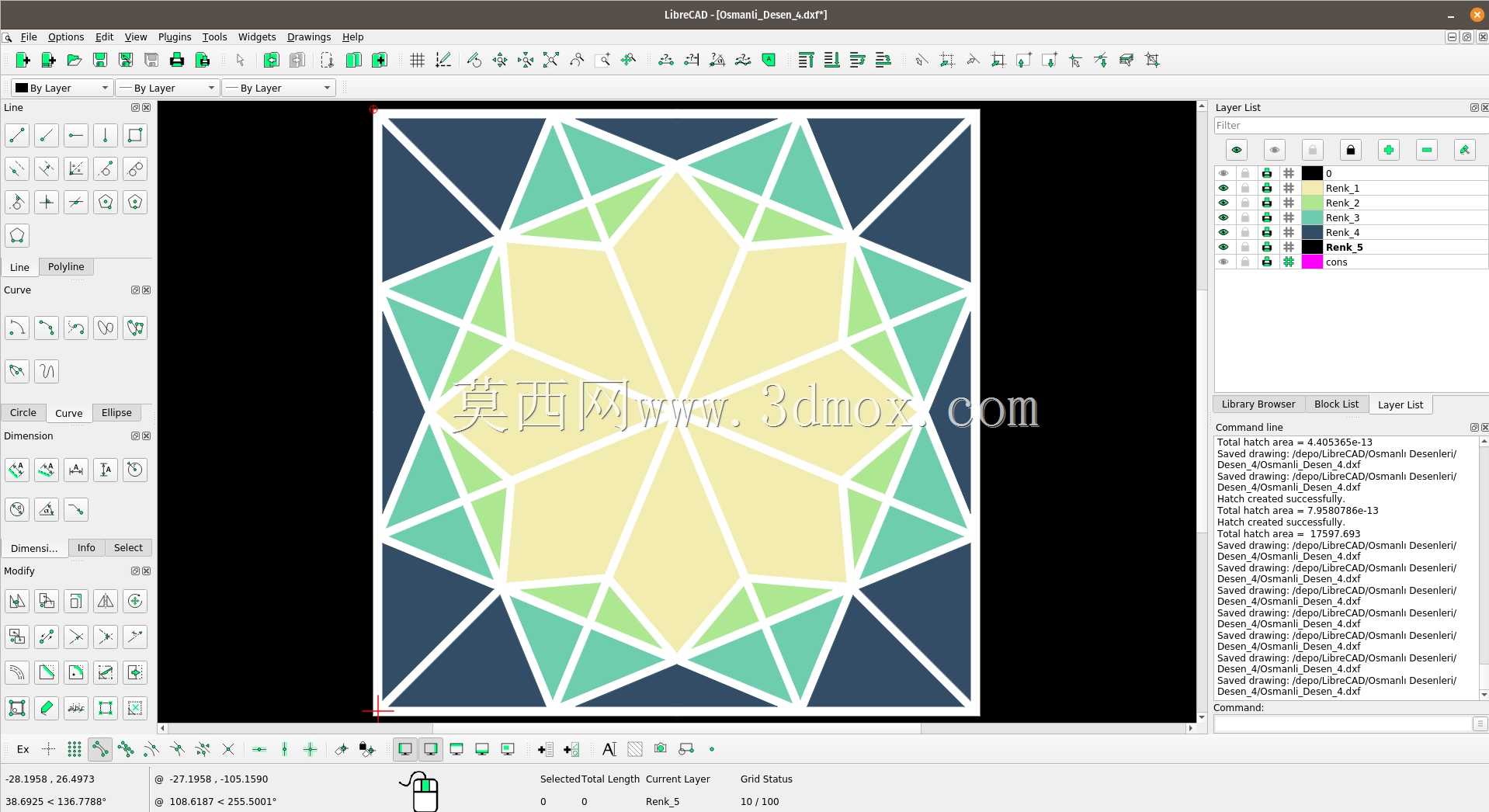The width and height of the screenshot is (1489, 812).
Task: Add a layer with the green plus icon
Action: (1389, 150)
